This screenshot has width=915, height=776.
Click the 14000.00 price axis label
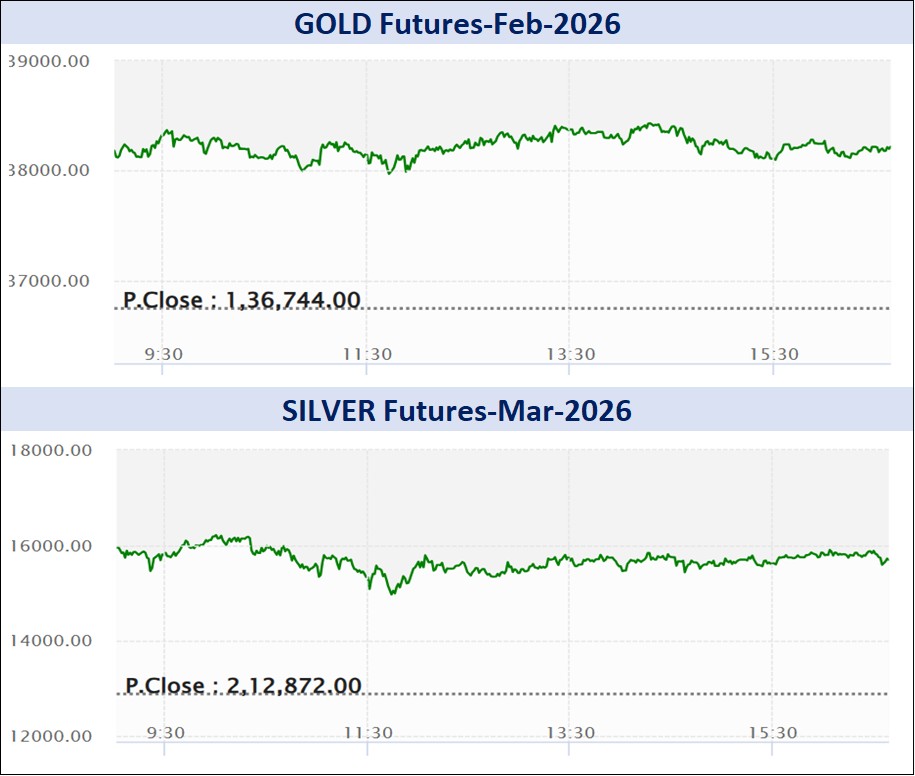tap(49, 641)
